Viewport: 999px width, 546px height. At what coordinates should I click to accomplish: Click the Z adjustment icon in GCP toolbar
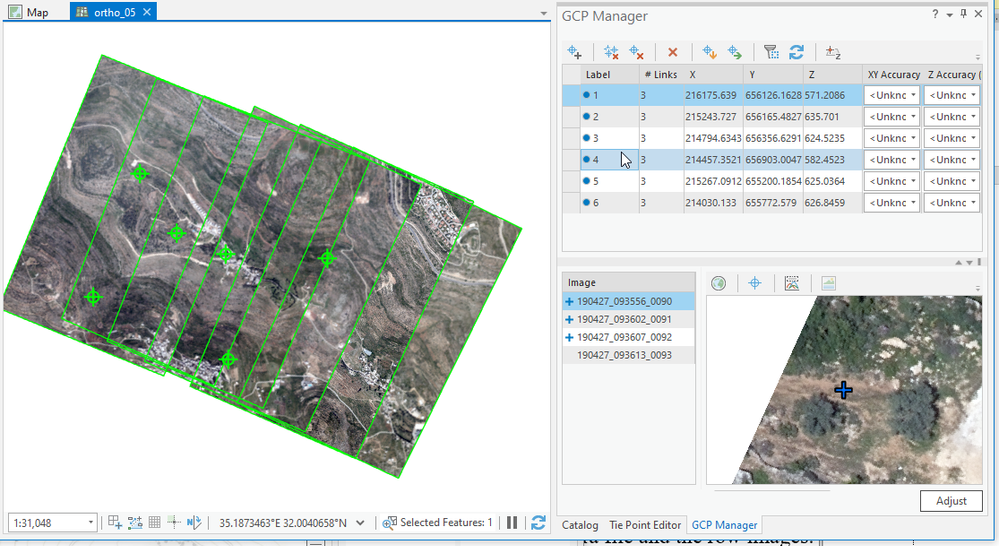833,52
